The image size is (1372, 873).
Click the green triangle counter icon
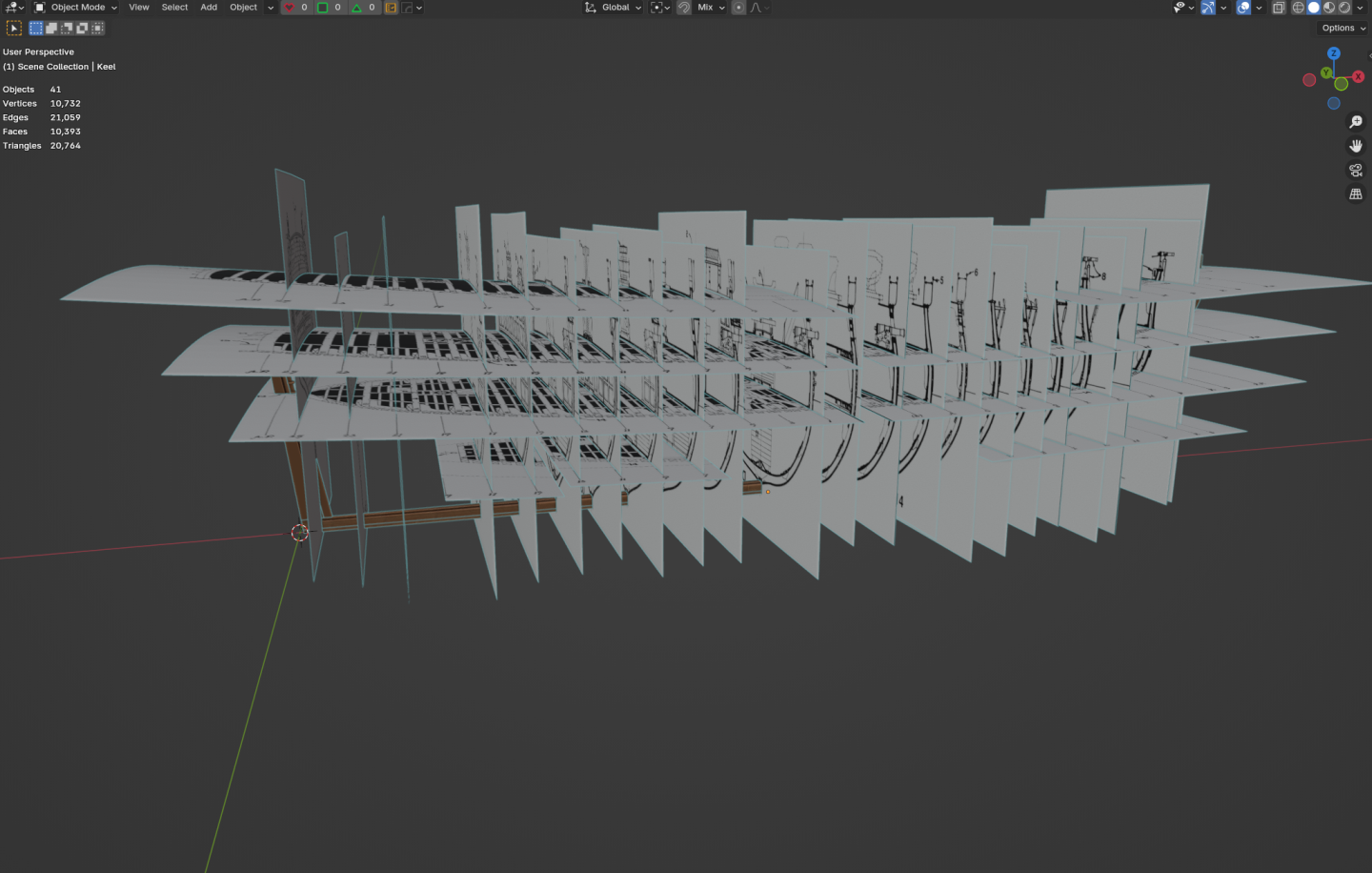click(356, 7)
